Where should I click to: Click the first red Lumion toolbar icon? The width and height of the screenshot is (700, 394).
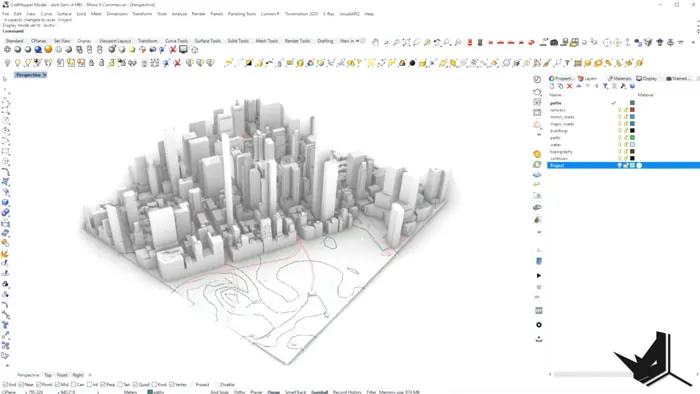point(470,42)
